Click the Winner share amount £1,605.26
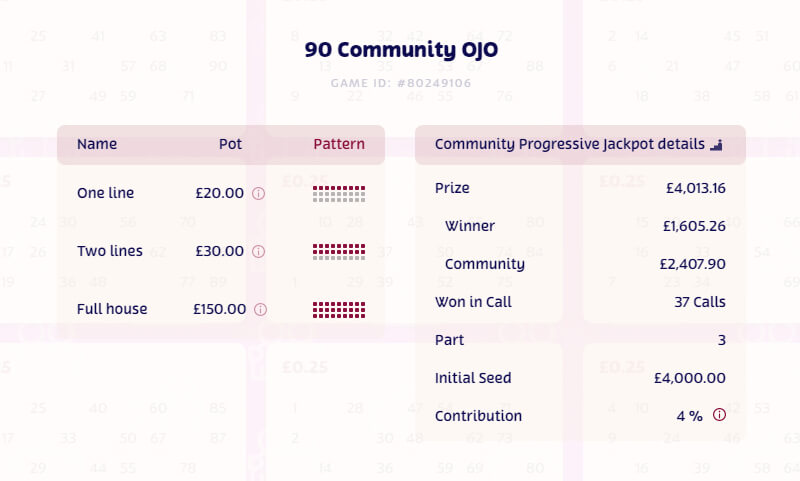Viewport: 800px width, 481px height. coord(694,226)
